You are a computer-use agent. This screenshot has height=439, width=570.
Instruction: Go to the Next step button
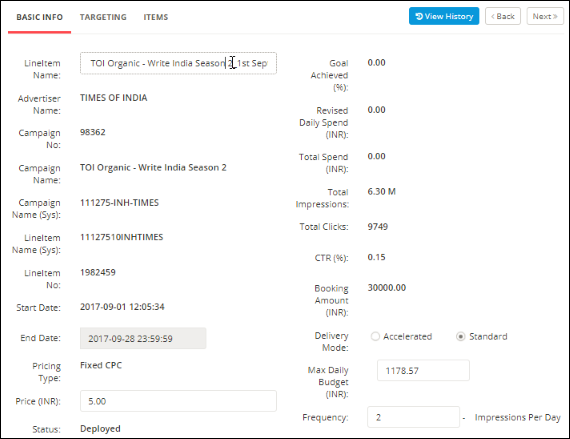click(x=545, y=16)
